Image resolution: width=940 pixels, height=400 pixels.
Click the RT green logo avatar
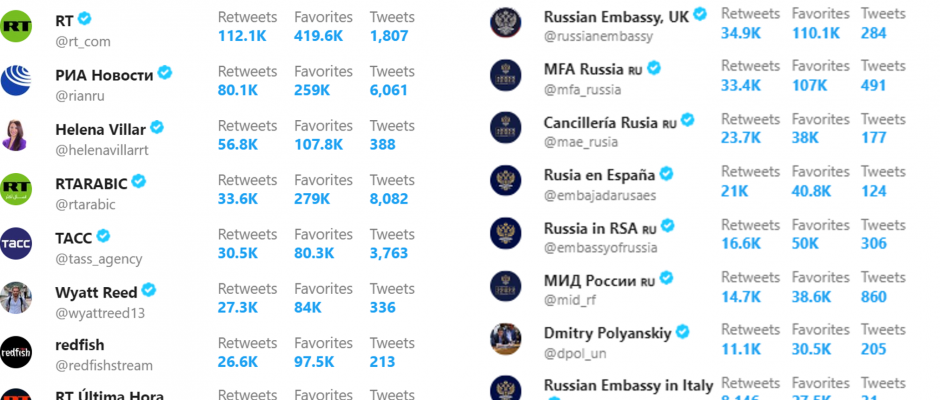pos(16,27)
